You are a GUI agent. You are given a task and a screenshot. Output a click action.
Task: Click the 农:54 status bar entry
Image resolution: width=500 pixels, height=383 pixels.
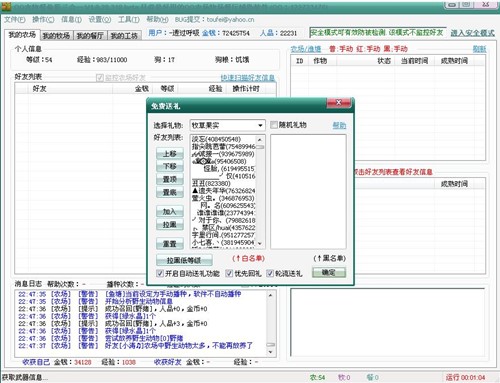(317, 377)
